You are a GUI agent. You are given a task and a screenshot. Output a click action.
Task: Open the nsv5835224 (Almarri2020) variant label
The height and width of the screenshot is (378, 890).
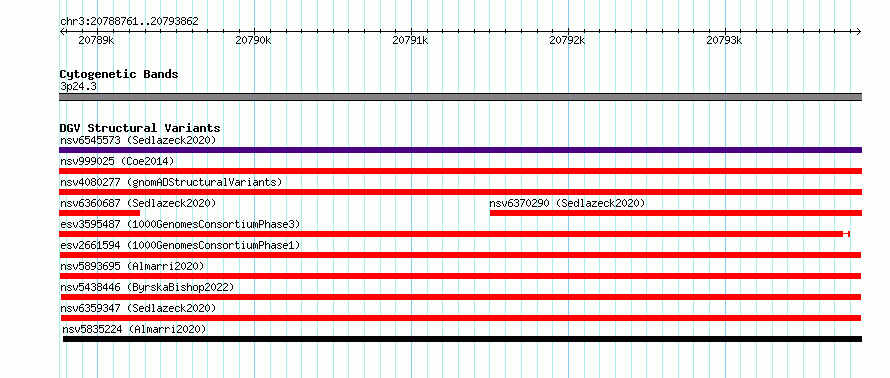(x=134, y=329)
